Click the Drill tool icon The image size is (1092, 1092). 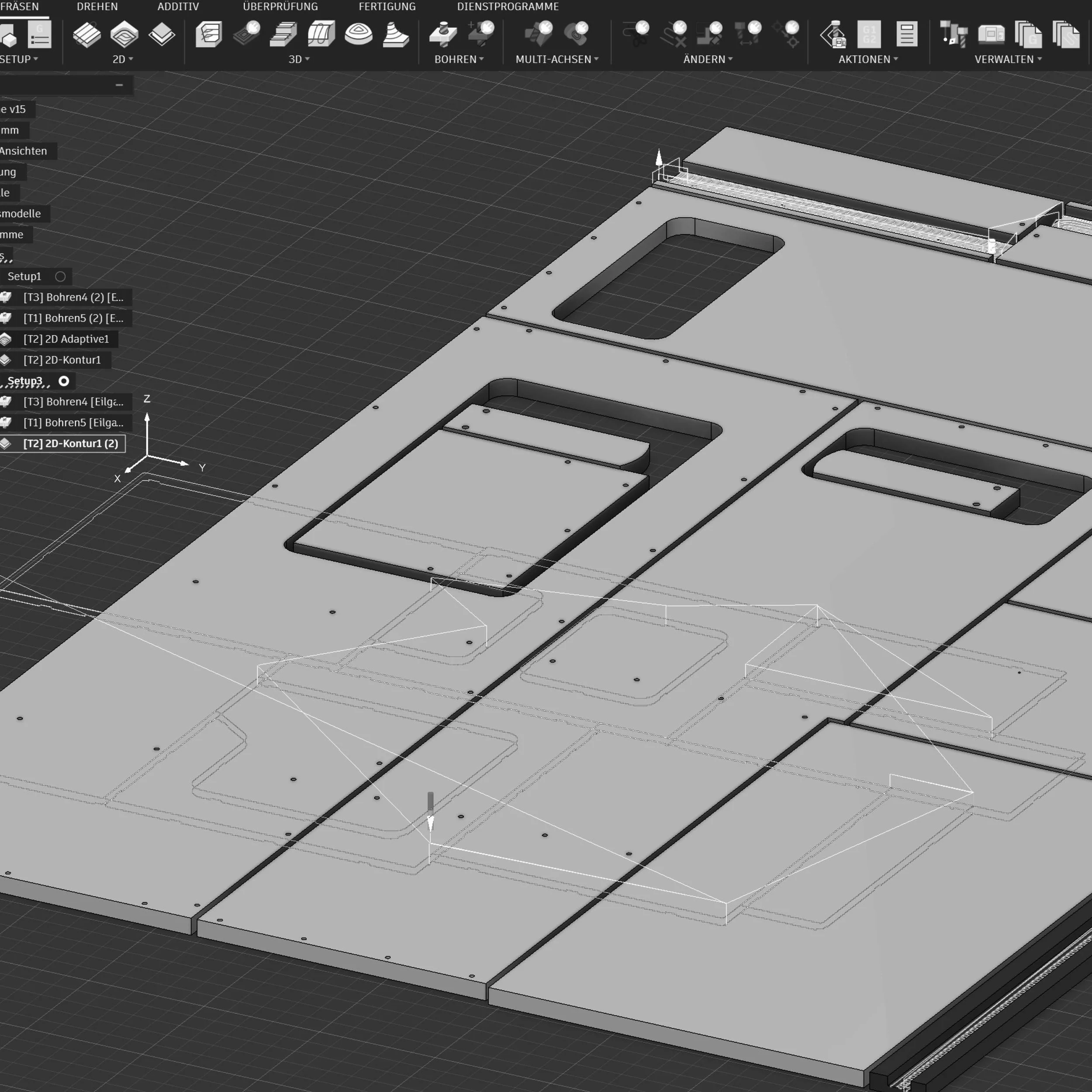click(443, 35)
